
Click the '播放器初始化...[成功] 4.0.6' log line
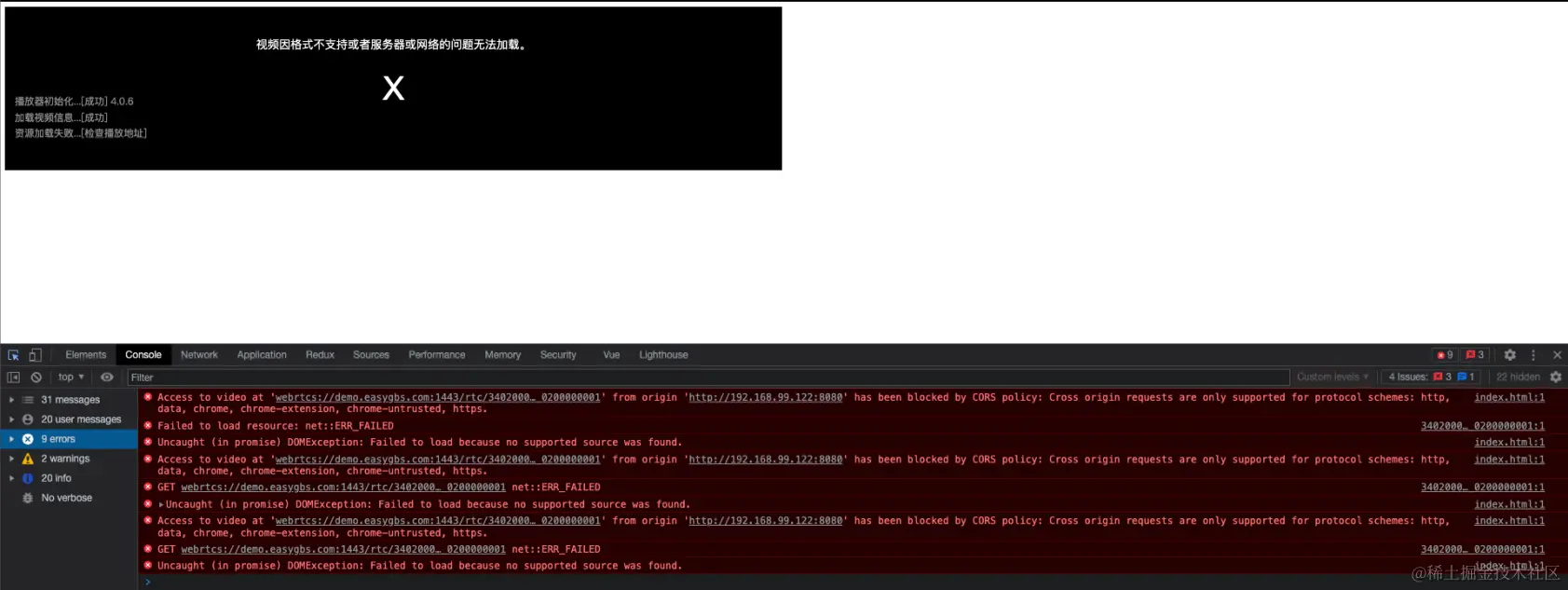click(75, 102)
